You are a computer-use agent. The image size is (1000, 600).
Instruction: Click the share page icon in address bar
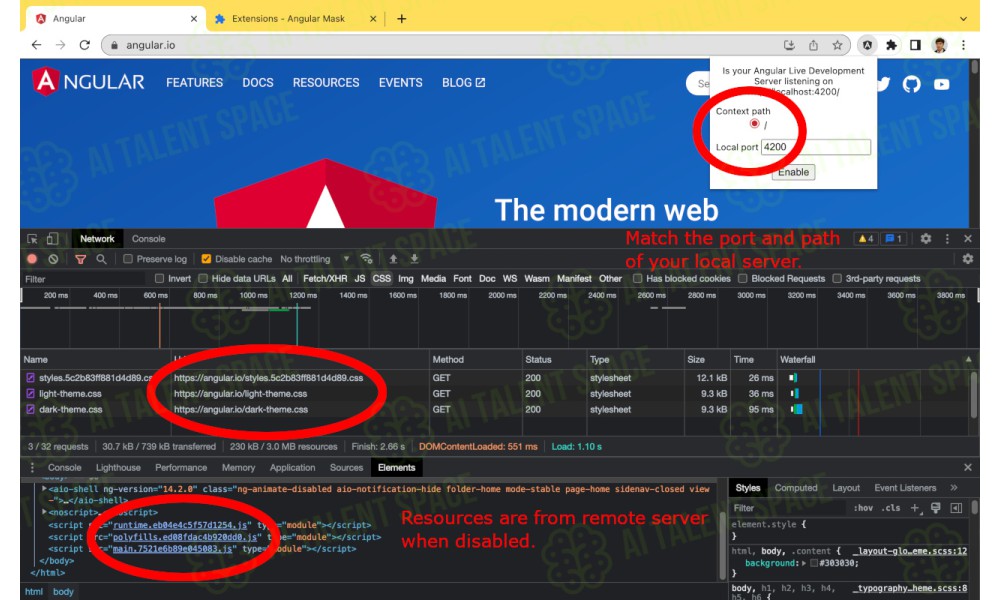pyautogui.click(x=813, y=45)
